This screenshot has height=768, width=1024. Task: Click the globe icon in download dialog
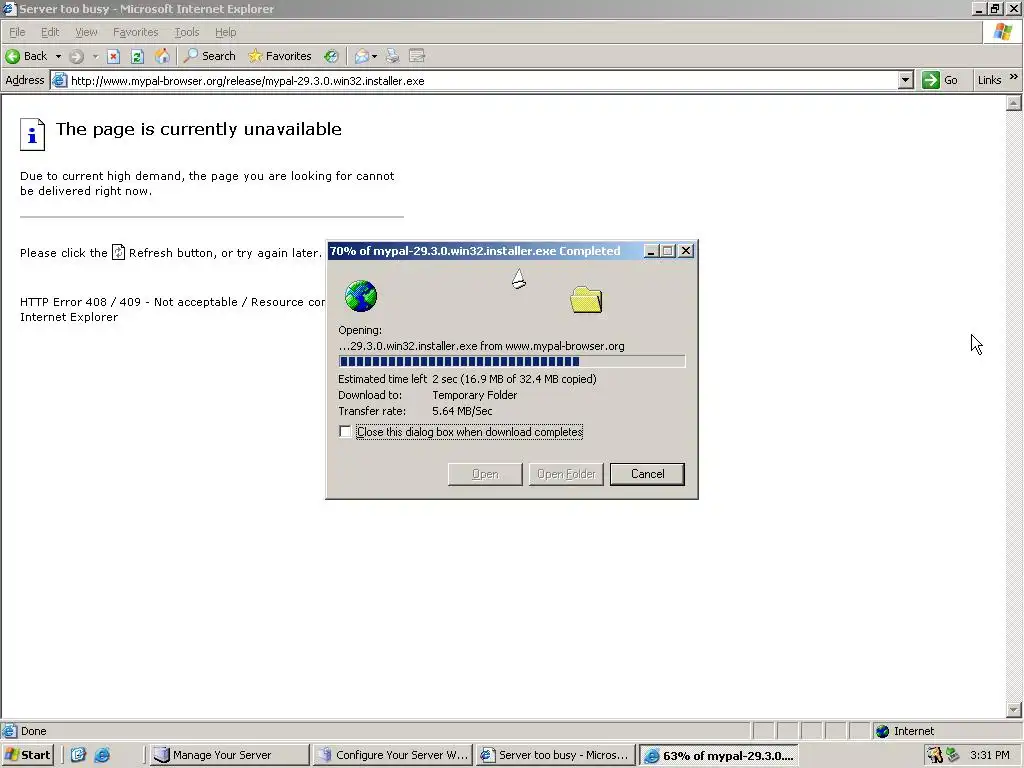click(x=361, y=296)
